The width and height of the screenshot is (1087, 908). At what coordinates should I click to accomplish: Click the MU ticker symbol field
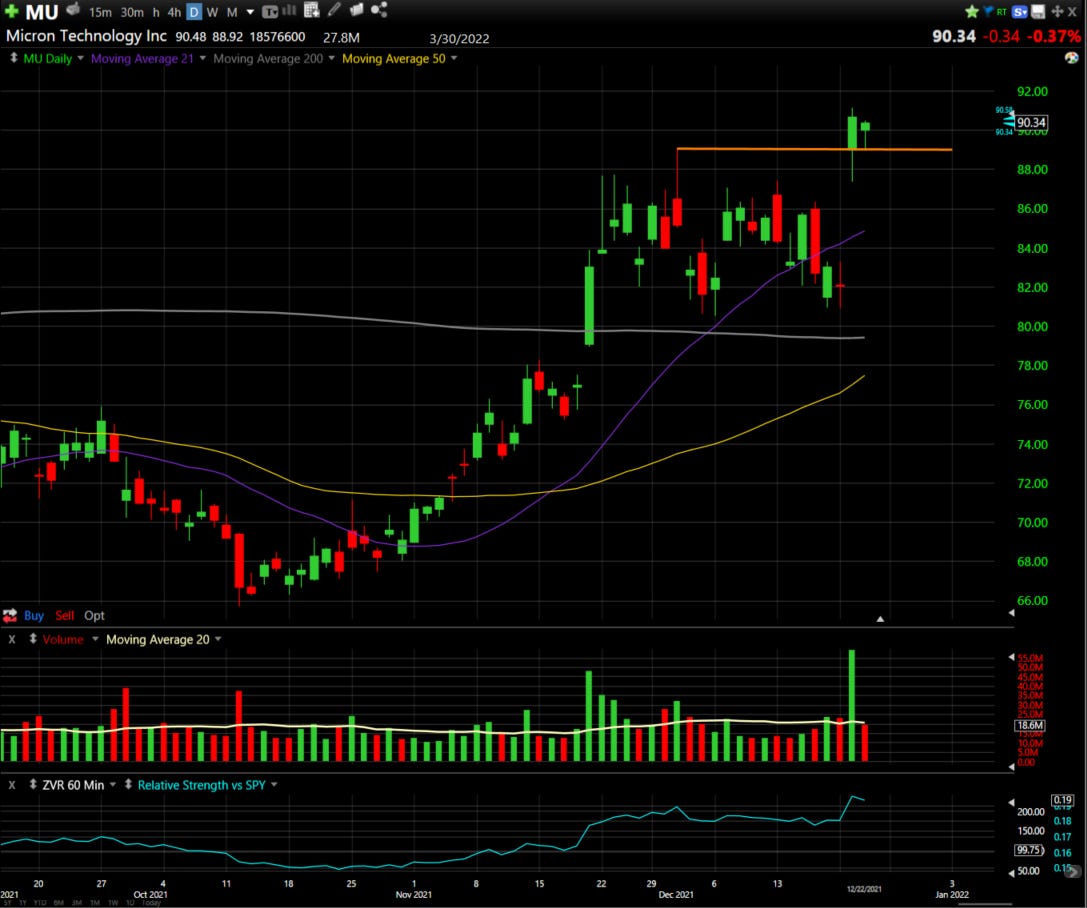coord(42,12)
